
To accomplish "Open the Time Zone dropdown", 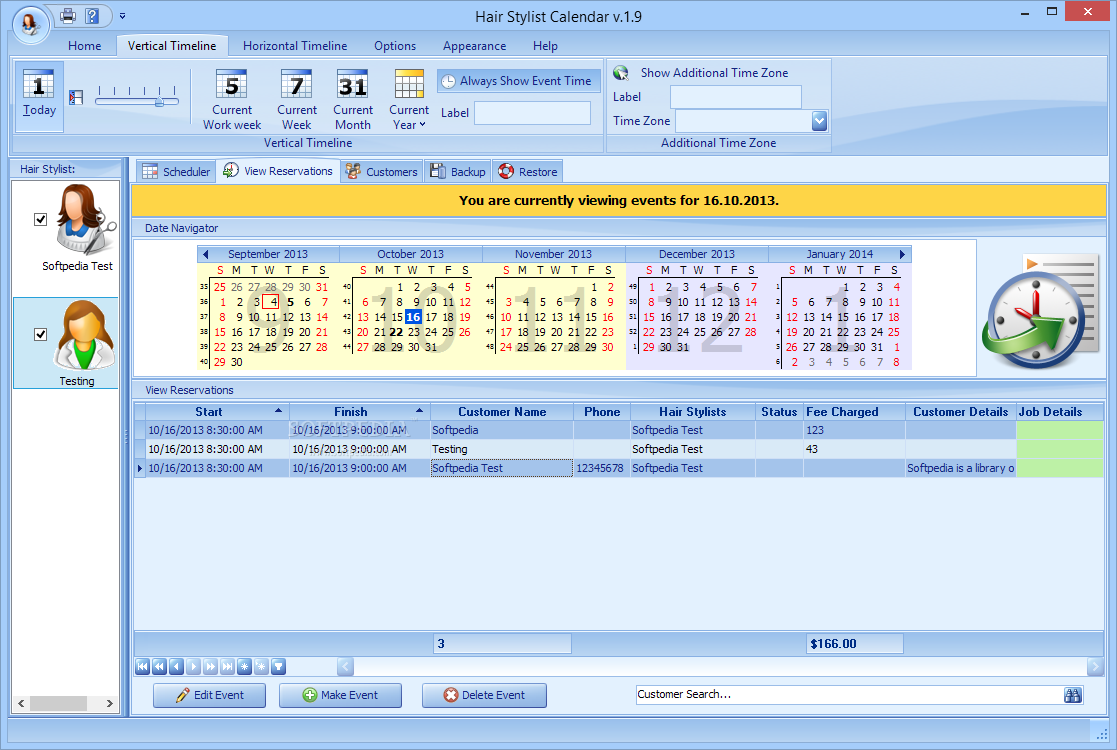I will coord(819,121).
